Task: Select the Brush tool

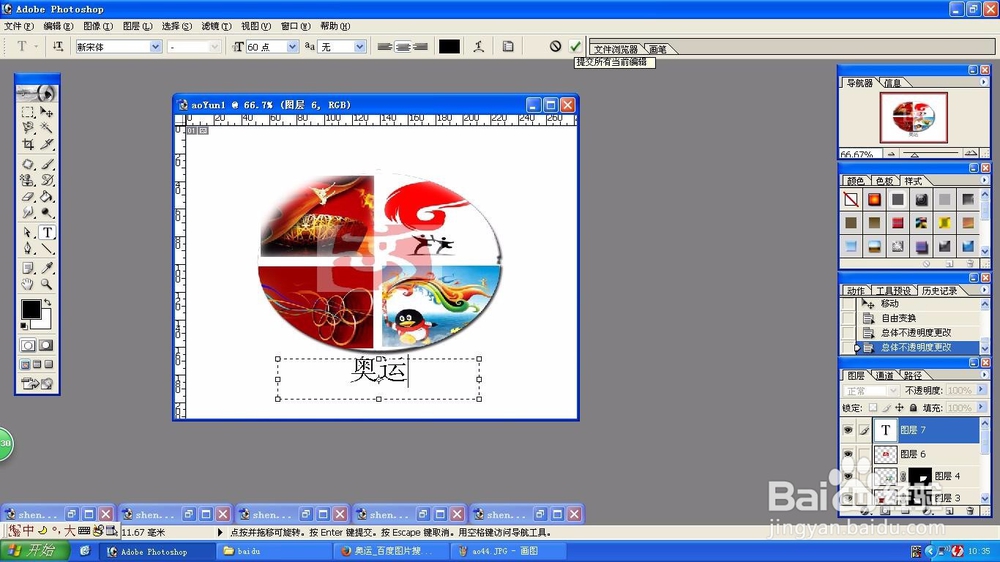Action: pyautogui.click(x=47, y=164)
